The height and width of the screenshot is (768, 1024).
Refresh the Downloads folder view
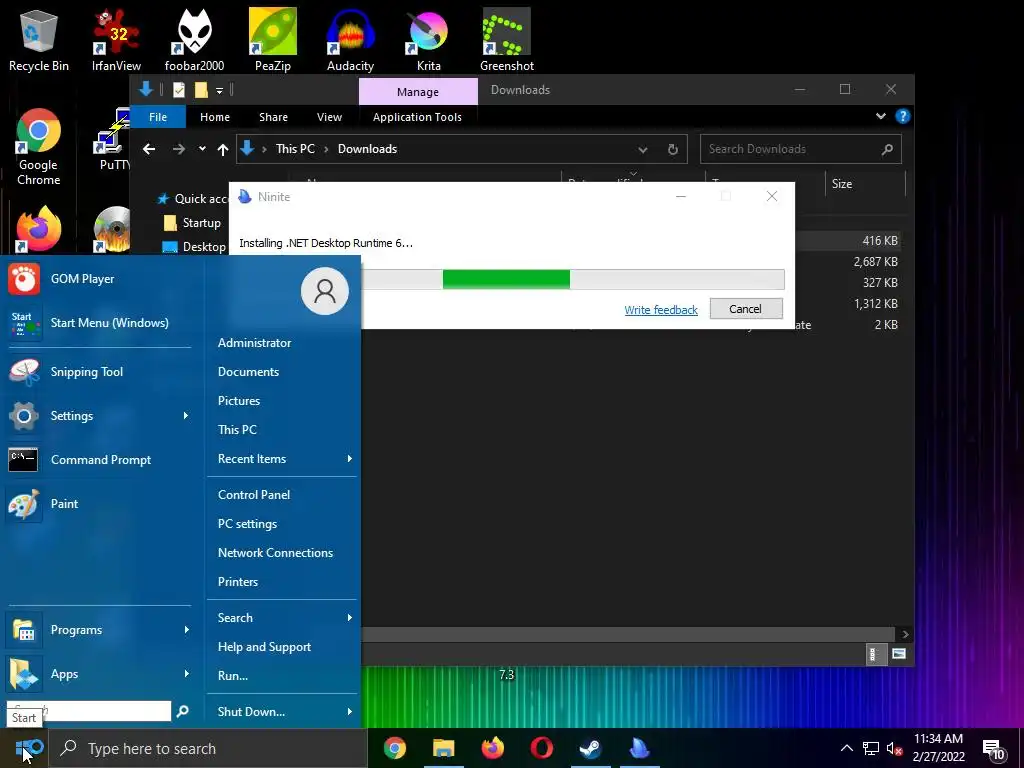(673, 149)
